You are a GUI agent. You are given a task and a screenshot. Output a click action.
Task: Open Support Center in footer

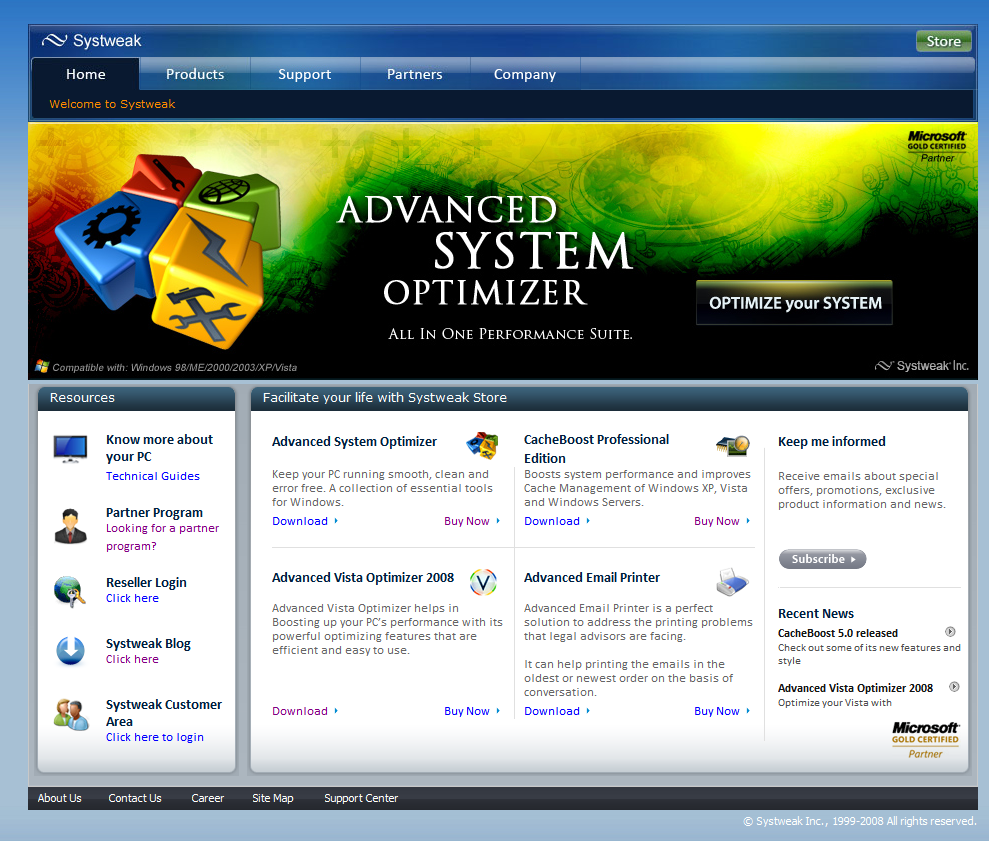[x=361, y=798]
